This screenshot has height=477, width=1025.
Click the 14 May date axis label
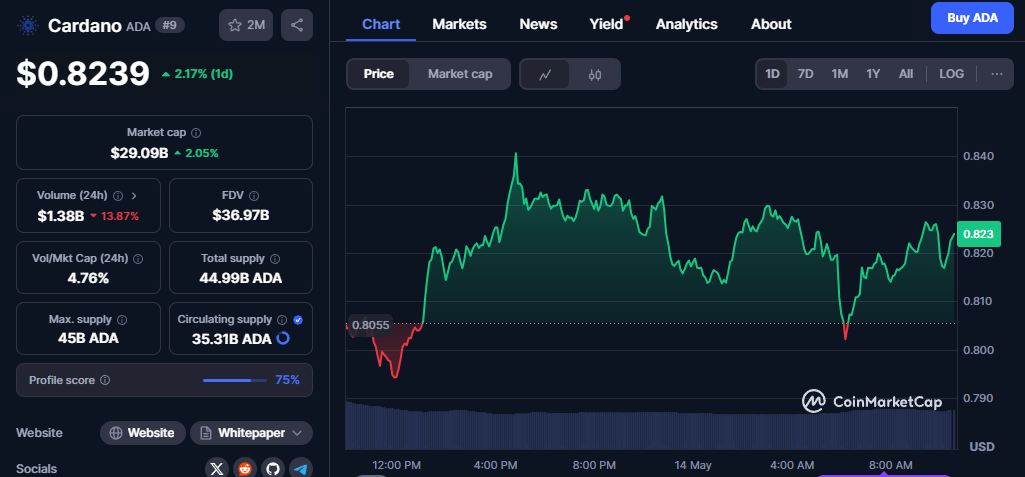click(693, 465)
